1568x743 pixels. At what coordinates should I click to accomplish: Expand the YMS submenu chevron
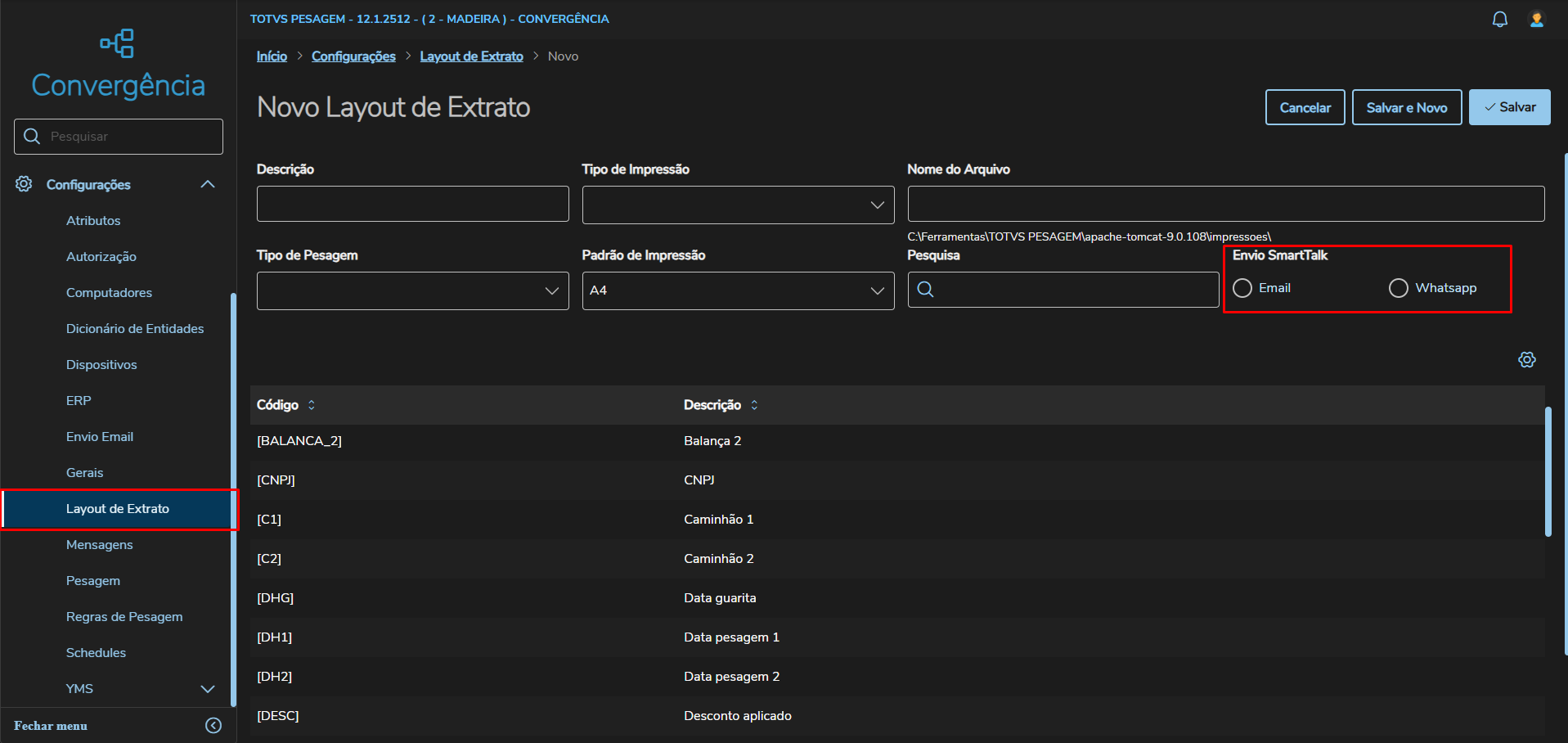208,689
